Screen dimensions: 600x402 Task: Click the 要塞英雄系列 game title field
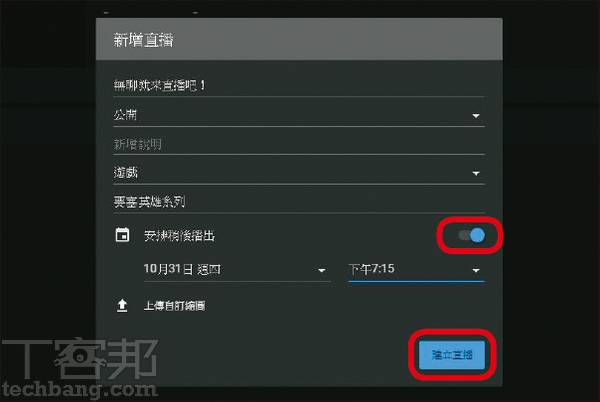coord(298,202)
